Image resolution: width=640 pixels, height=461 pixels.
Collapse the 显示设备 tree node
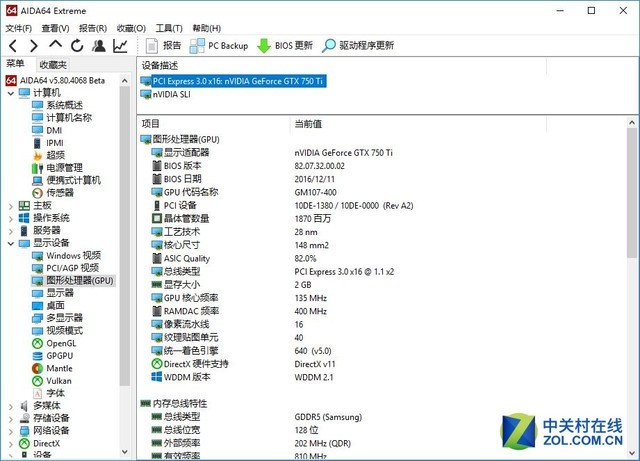point(11,243)
